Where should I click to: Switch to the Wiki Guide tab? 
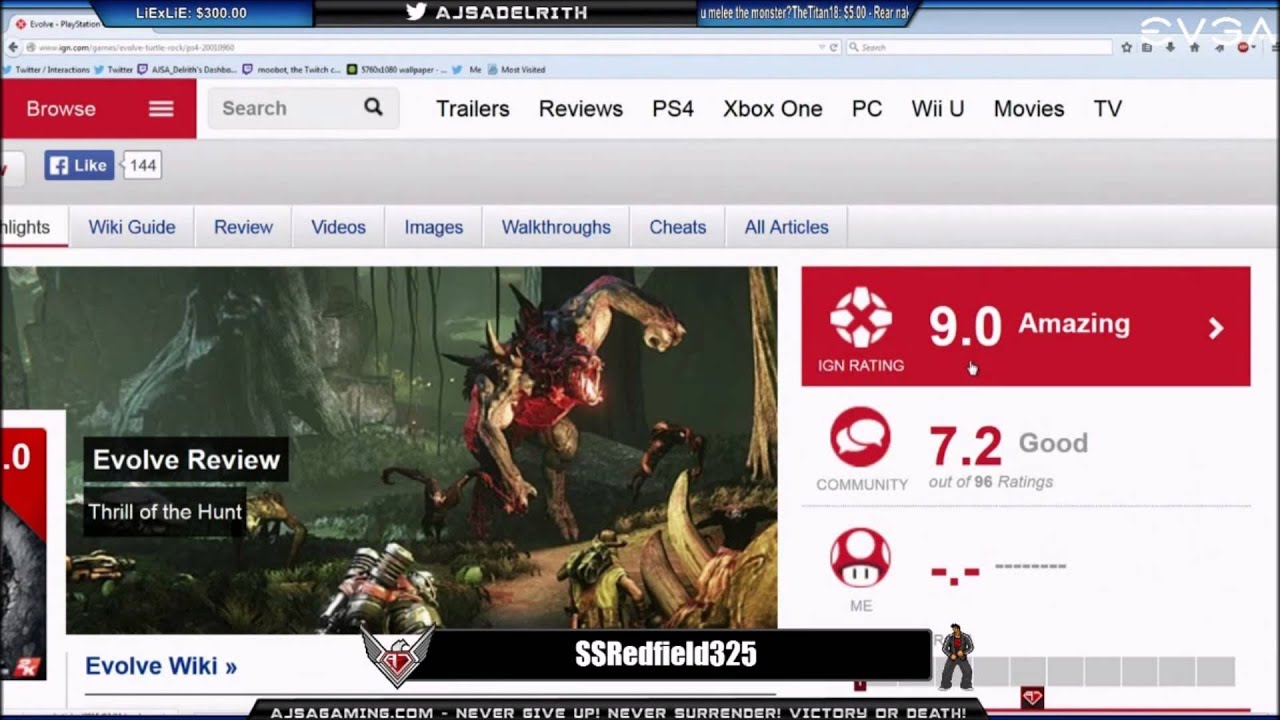click(132, 227)
